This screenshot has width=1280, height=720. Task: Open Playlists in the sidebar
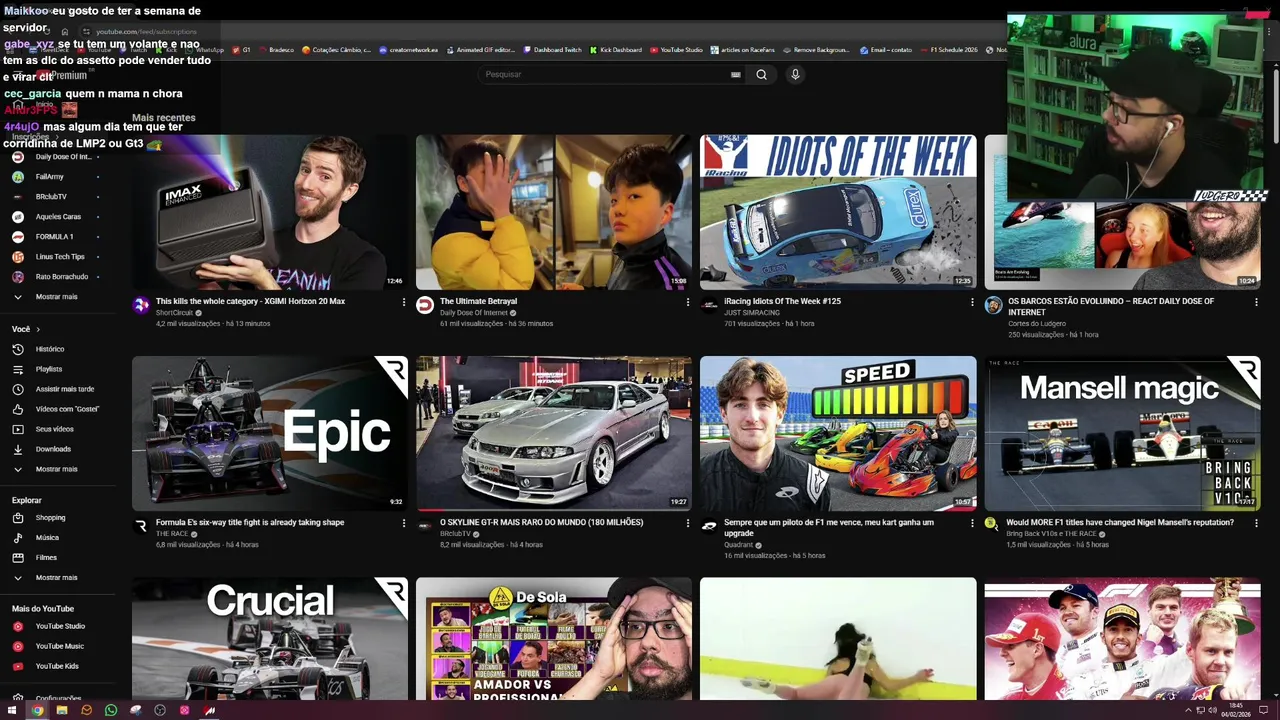(49, 369)
